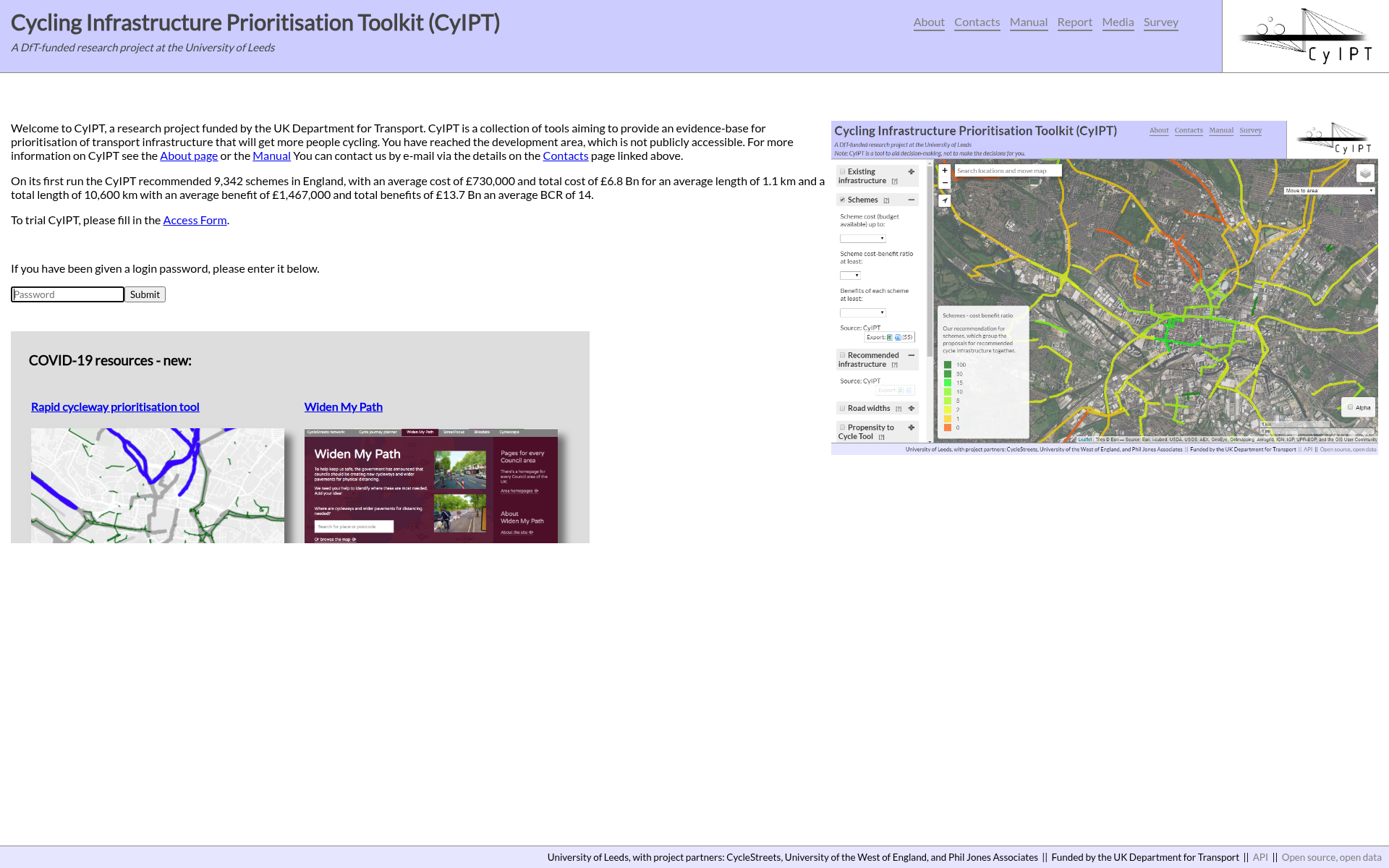Click the 'Funded by the UK Department for Transport' footer text

click(x=1145, y=857)
